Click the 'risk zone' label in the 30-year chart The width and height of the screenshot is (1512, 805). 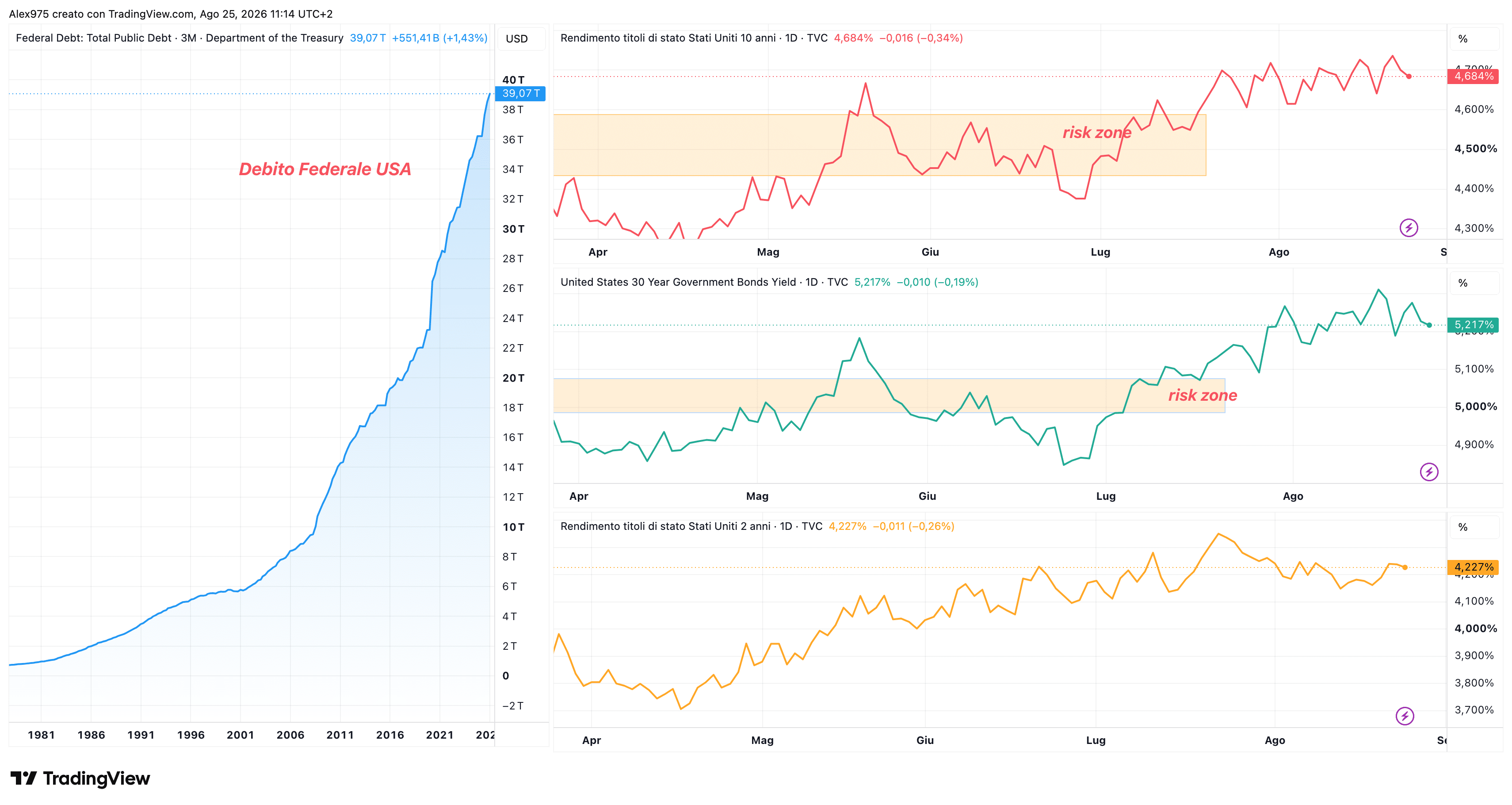pos(1203,395)
